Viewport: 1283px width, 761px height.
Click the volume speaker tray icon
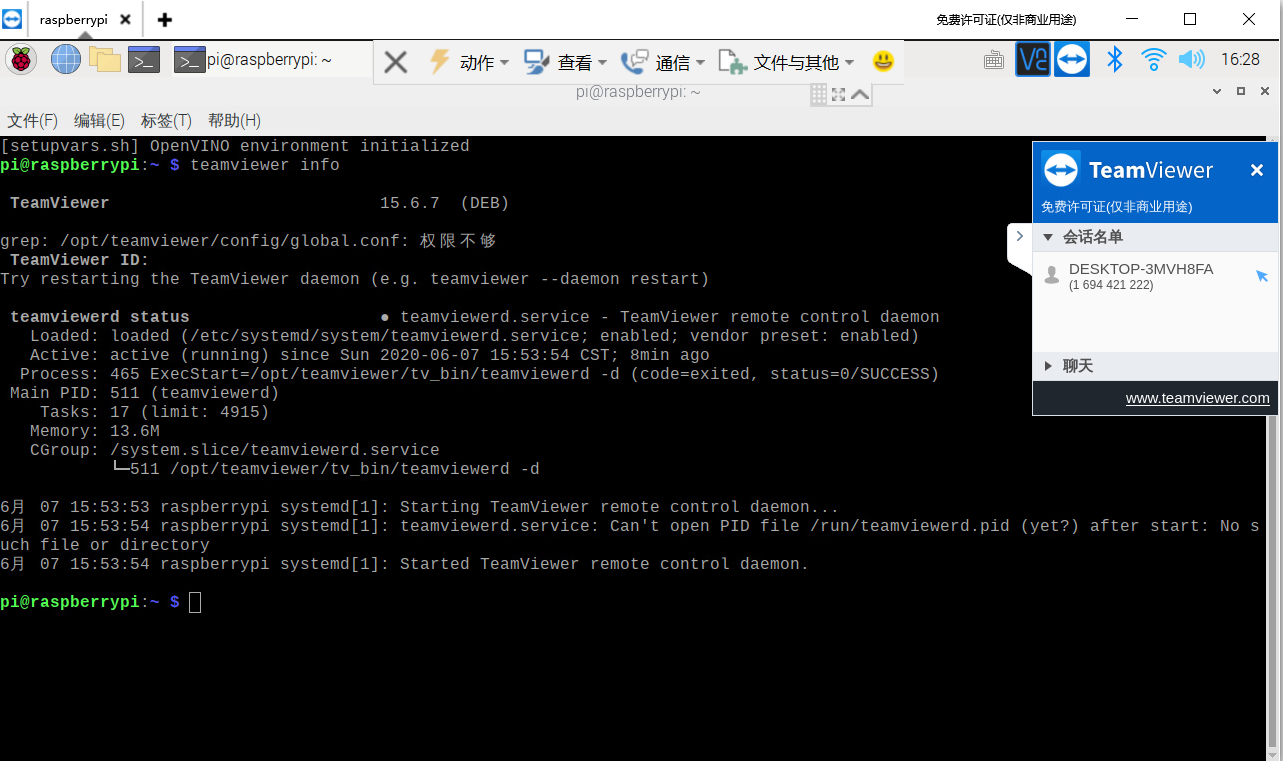click(1191, 60)
